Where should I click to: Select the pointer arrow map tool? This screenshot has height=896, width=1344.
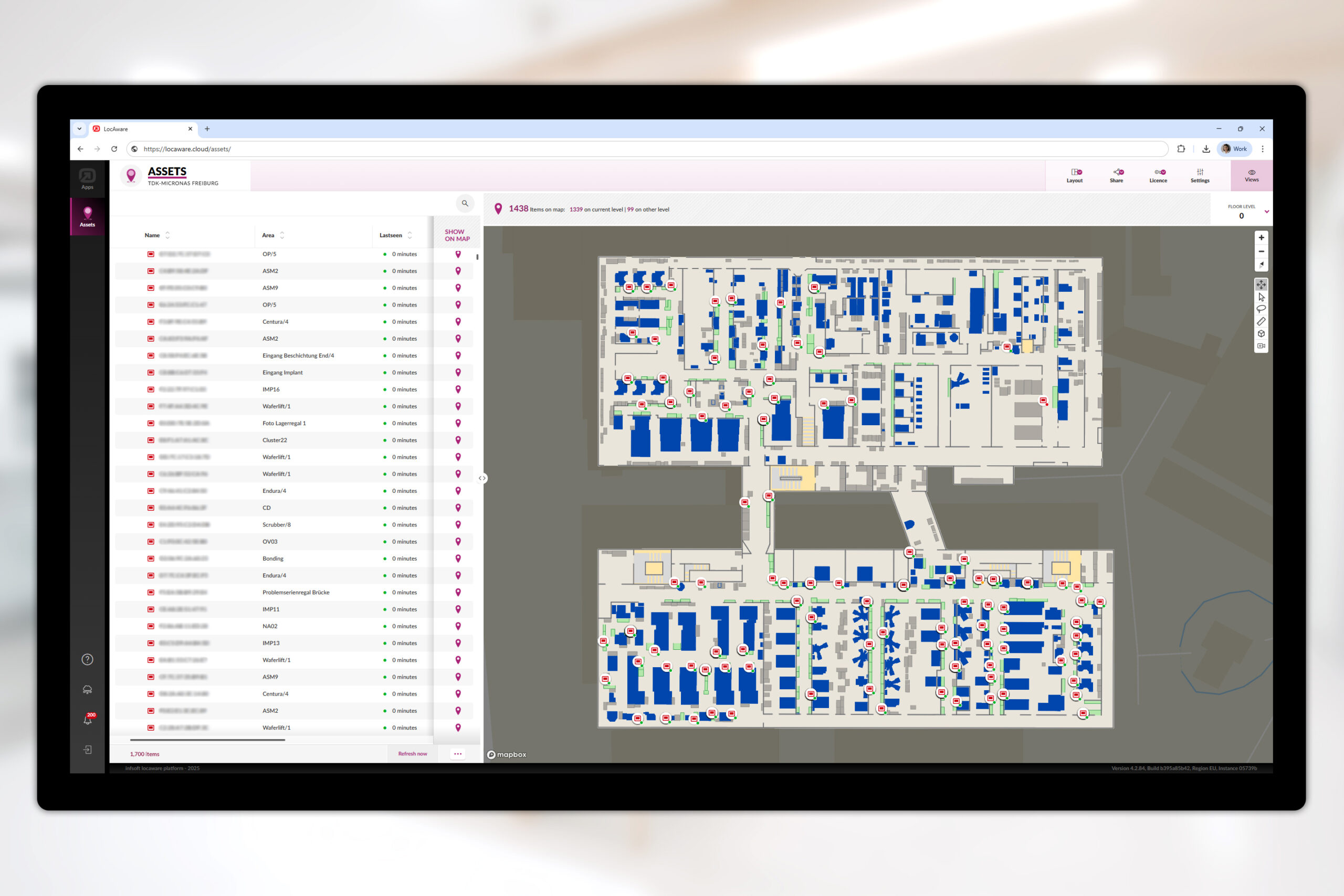pyautogui.click(x=1261, y=297)
